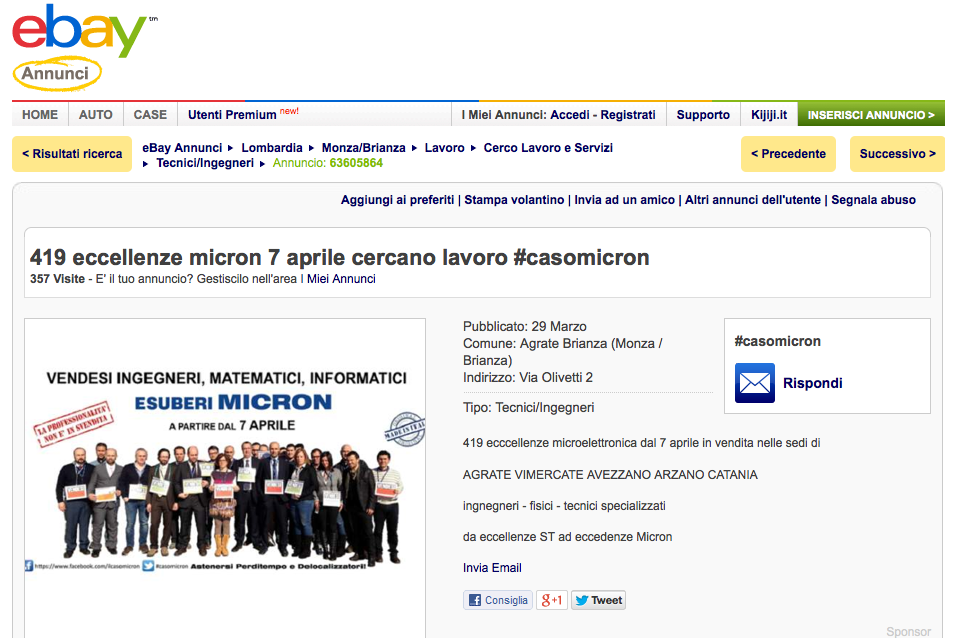Switch to the AUTO tab
Image resolution: width=957 pixels, height=638 pixels.
[95, 114]
